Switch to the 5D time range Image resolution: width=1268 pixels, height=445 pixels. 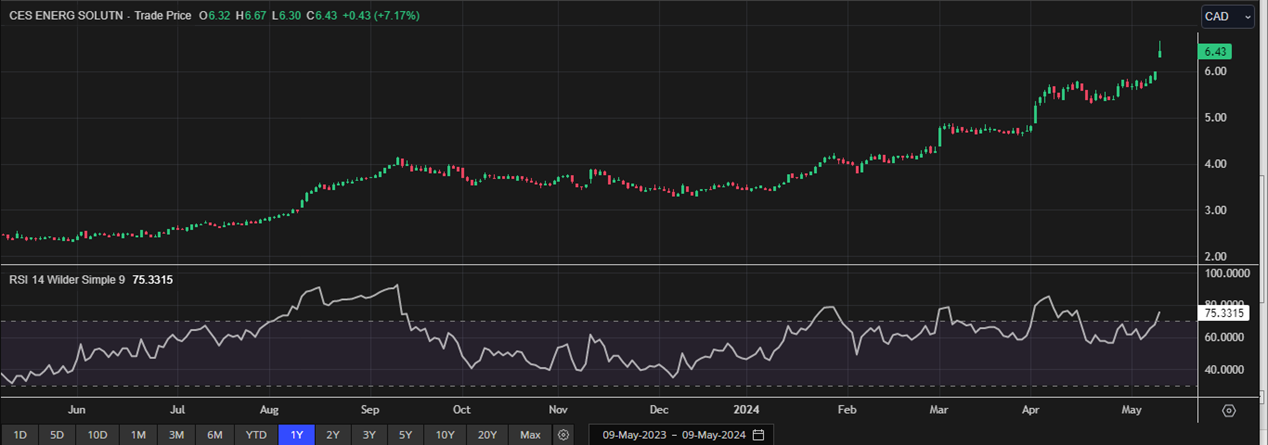[x=57, y=435]
